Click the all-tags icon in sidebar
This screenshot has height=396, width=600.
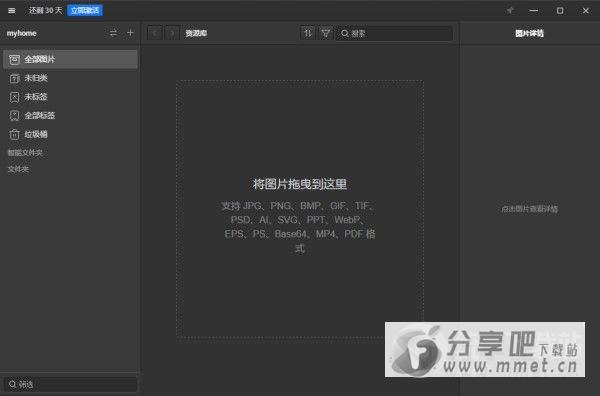coord(14,116)
